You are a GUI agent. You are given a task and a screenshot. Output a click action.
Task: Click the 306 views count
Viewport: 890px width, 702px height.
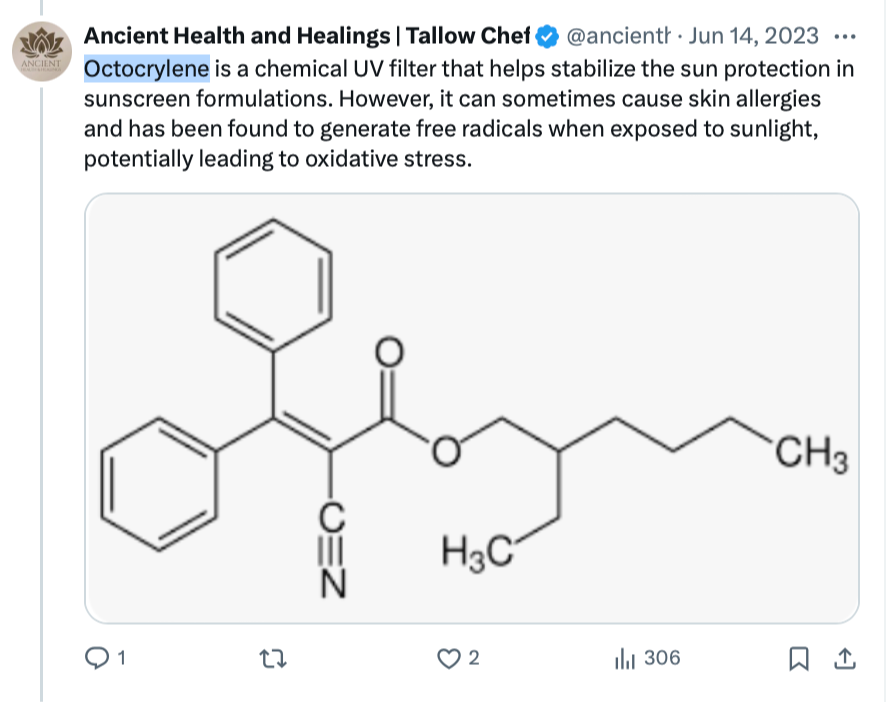tap(662, 658)
